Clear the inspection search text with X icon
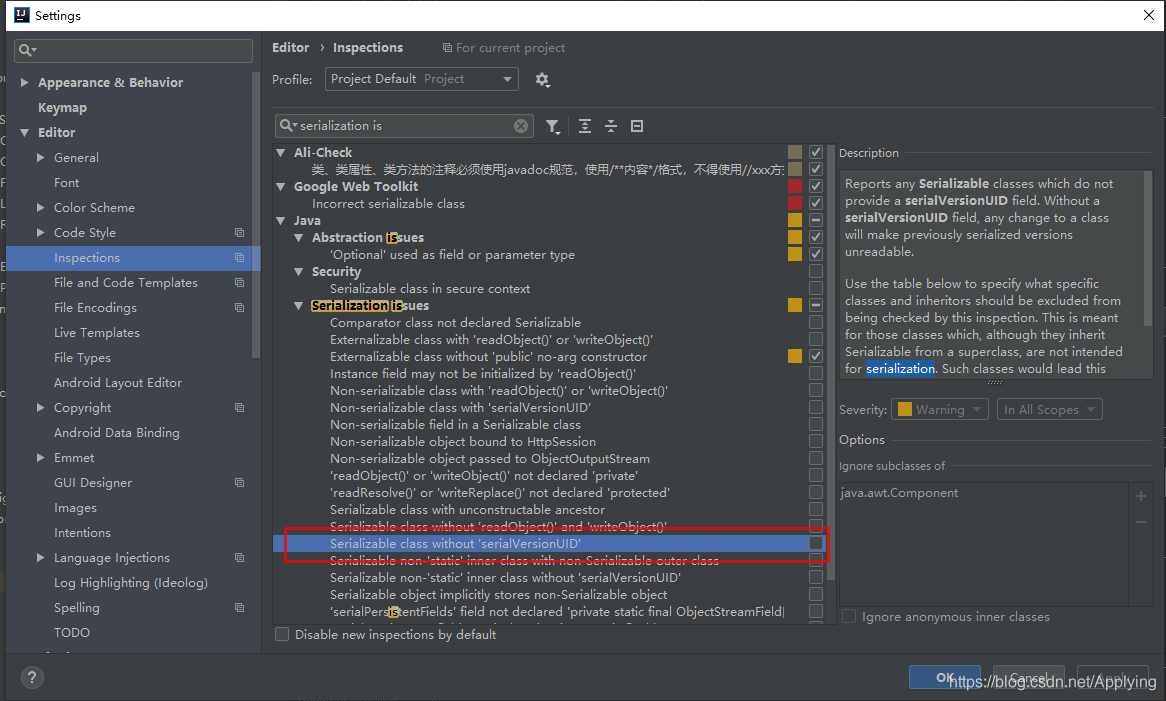This screenshot has width=1166, height=701. pyautogui.click(x=521, y=126)
